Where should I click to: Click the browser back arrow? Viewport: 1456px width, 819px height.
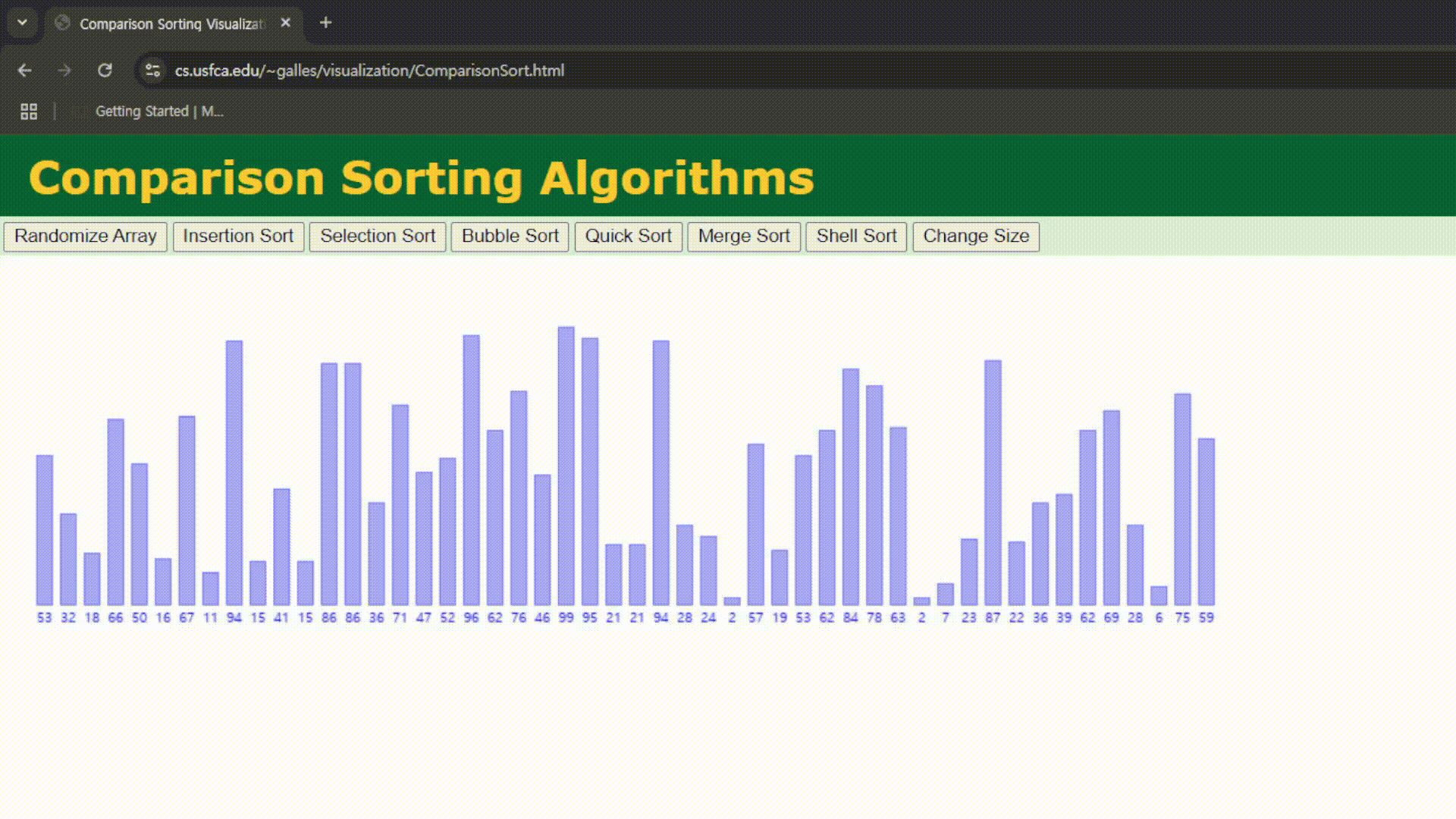pyautogui.click(x=24, y=71)
